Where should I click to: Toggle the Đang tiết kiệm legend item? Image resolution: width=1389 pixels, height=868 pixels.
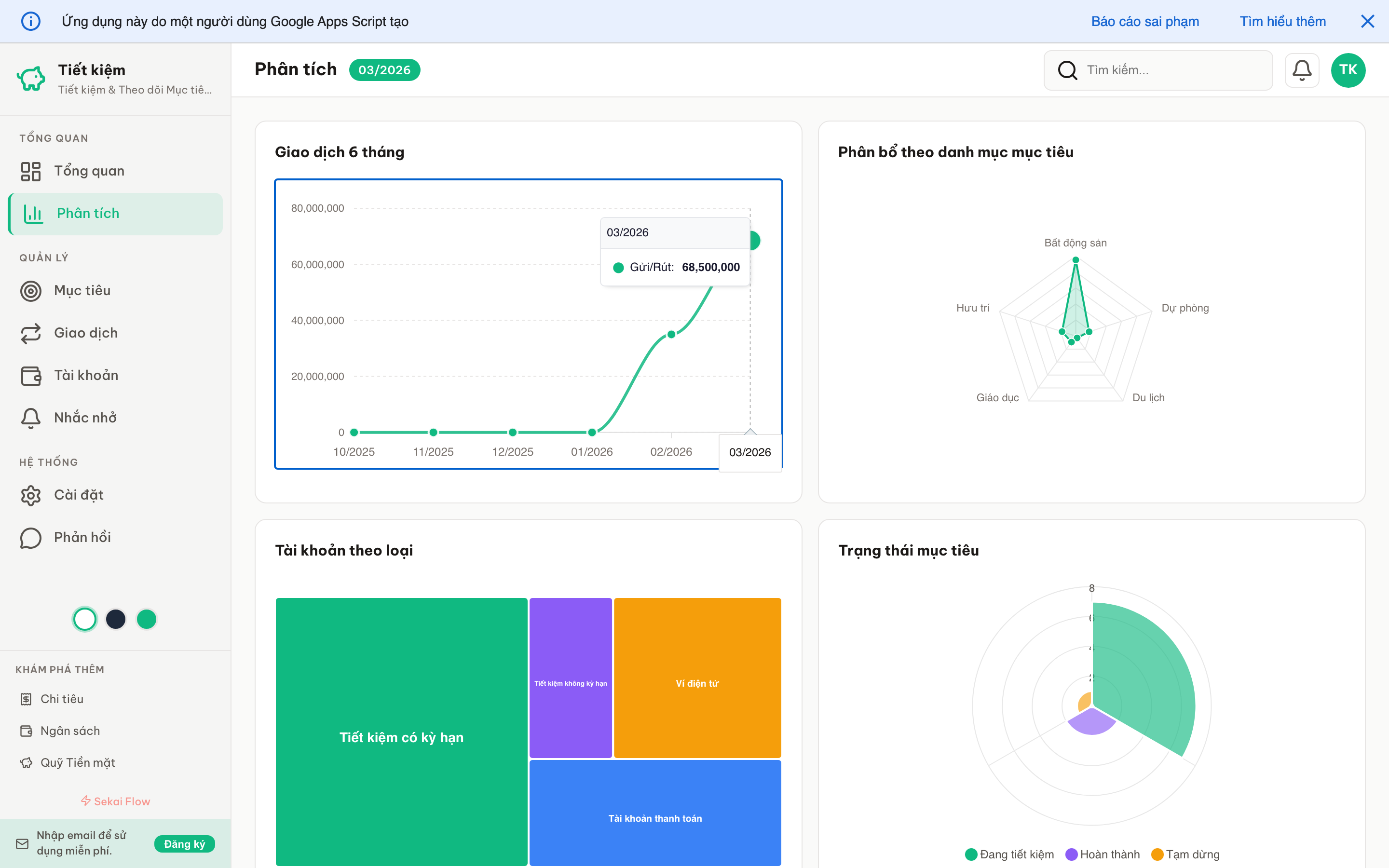point(1009,854)
